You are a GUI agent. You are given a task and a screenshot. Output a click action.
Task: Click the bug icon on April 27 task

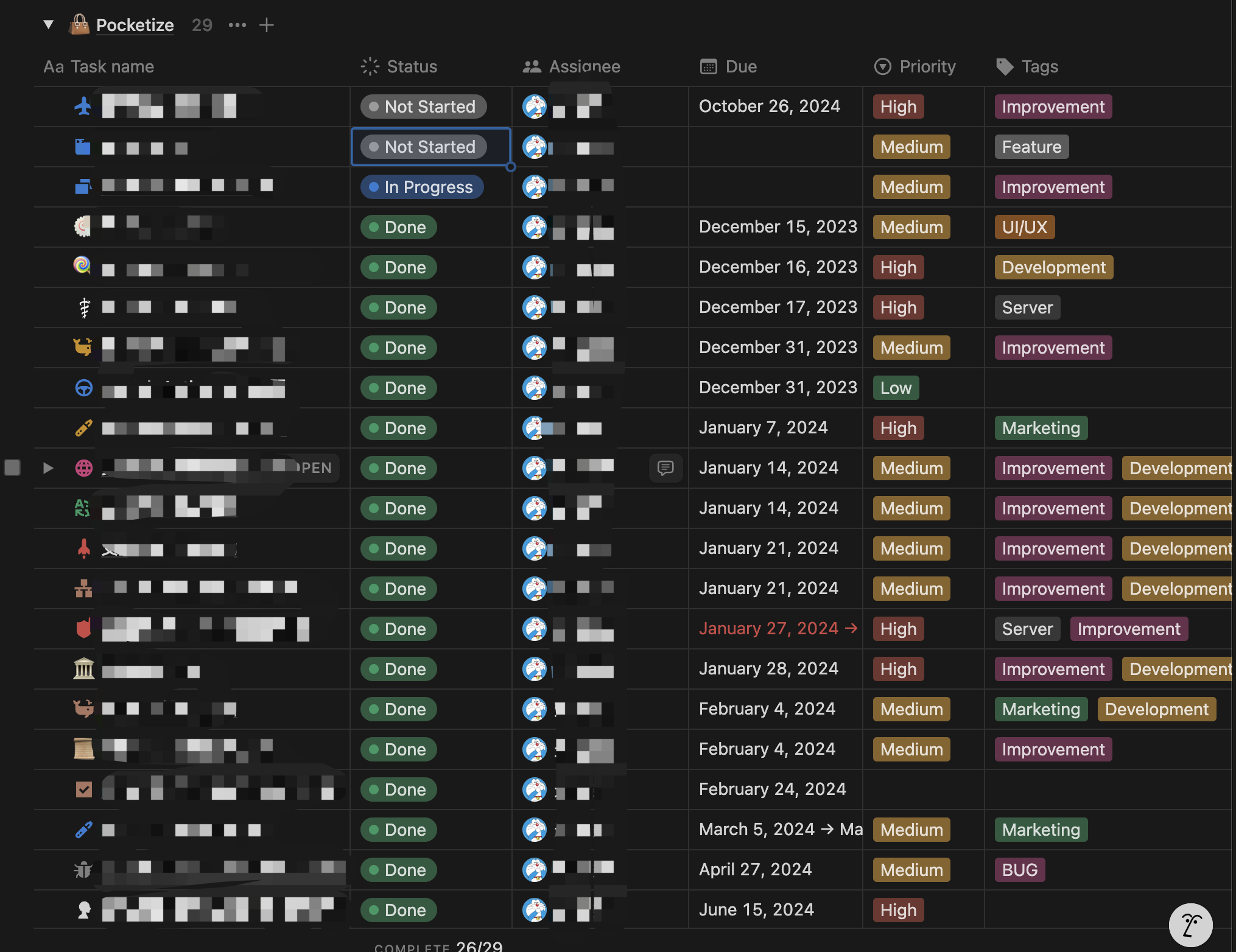pos(83,869)
